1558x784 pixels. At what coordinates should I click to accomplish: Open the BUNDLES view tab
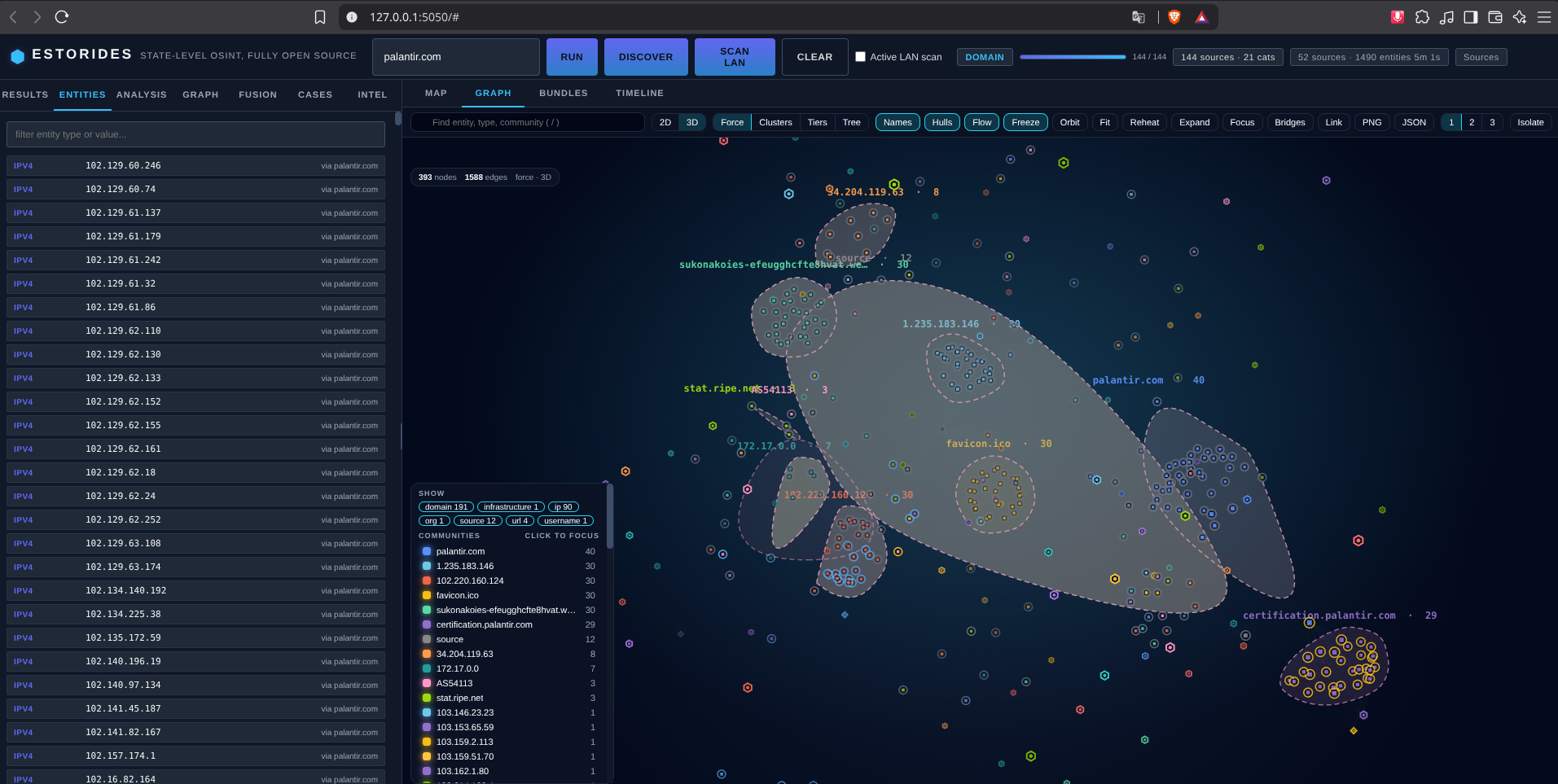coord(564,93)
